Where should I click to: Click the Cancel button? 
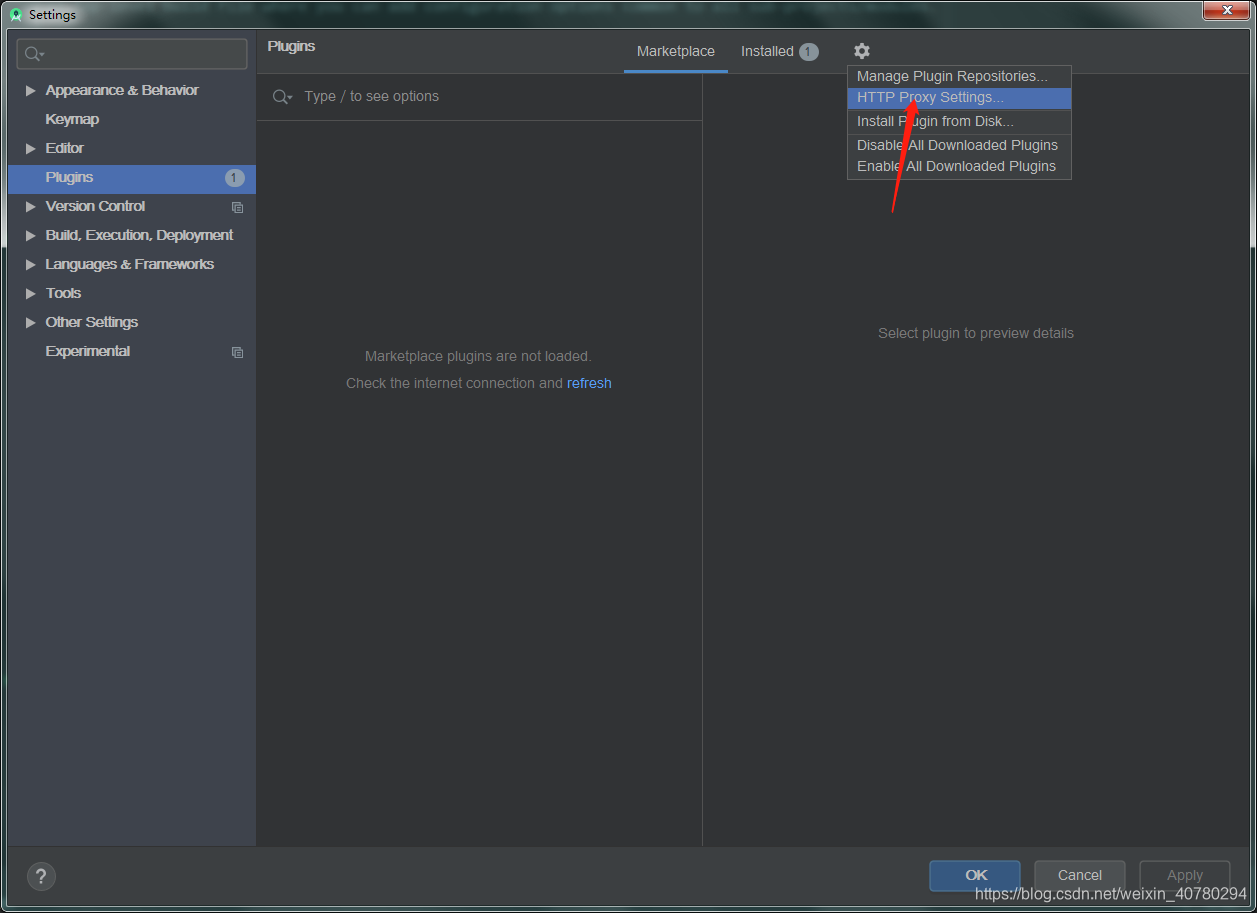(1080, 875)
